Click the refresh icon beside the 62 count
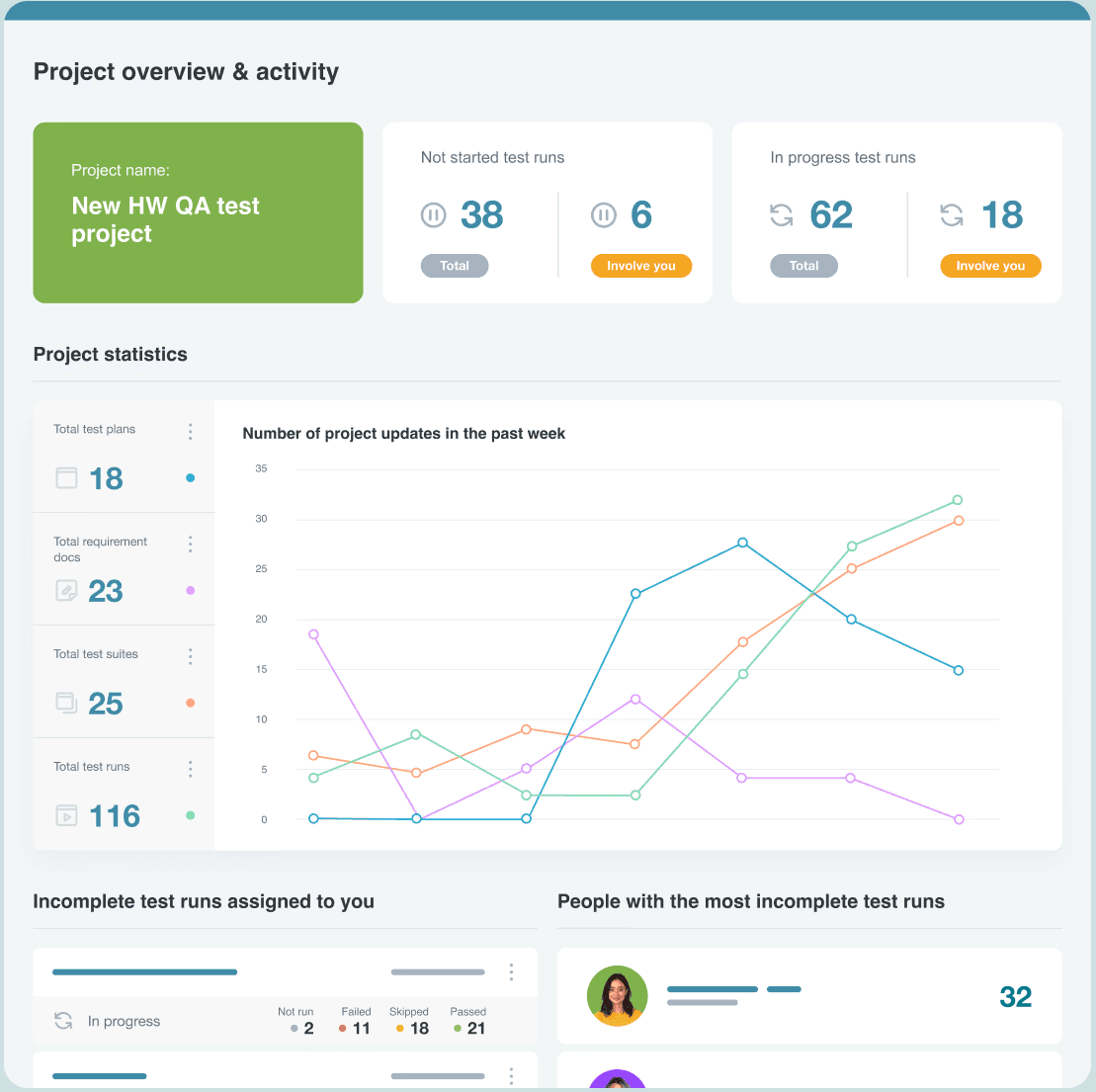Image resolution: width=1096 pixels, height=1092 pixels. (782, 214)
